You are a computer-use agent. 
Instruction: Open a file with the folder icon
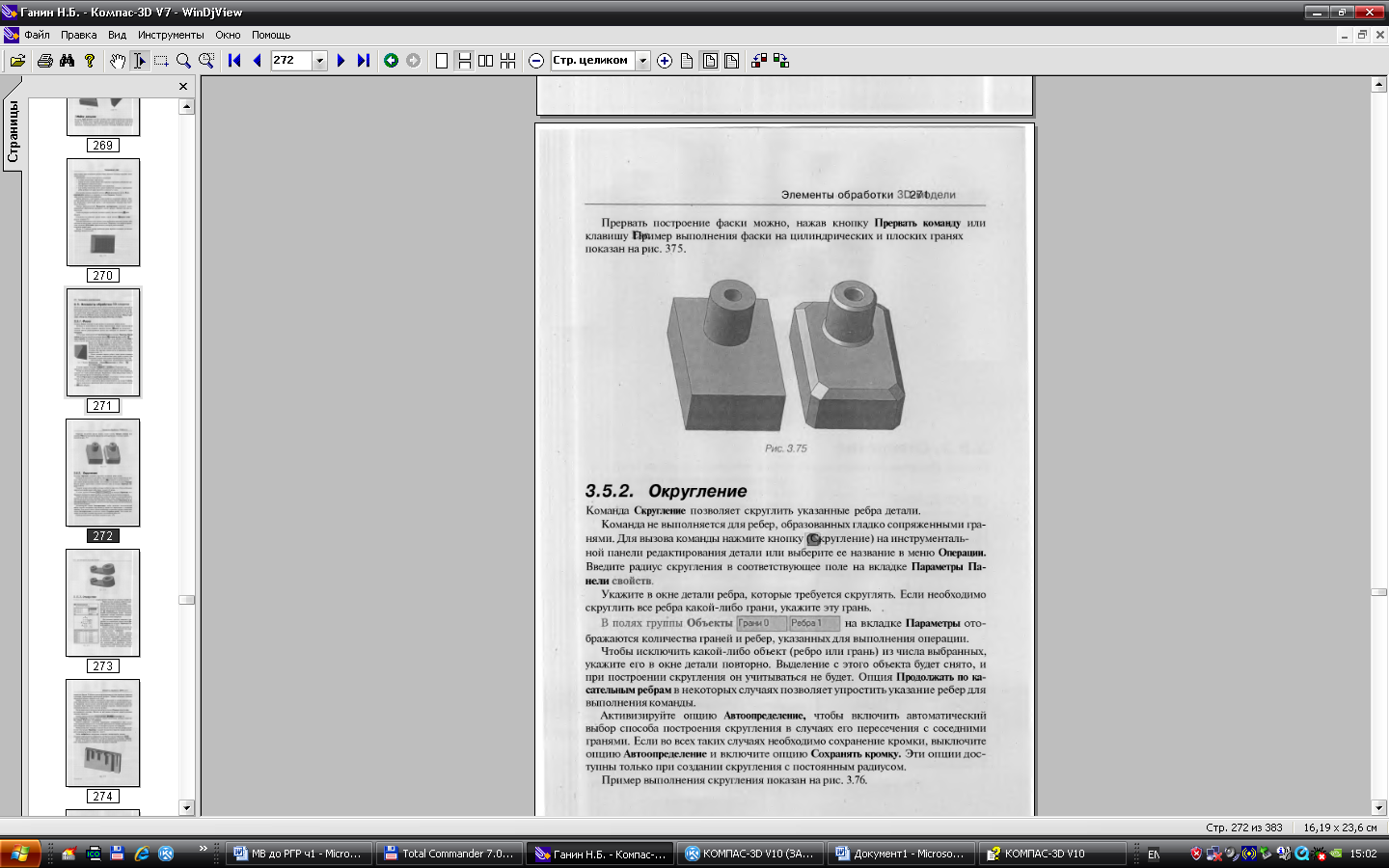click(x=17, y=61)
